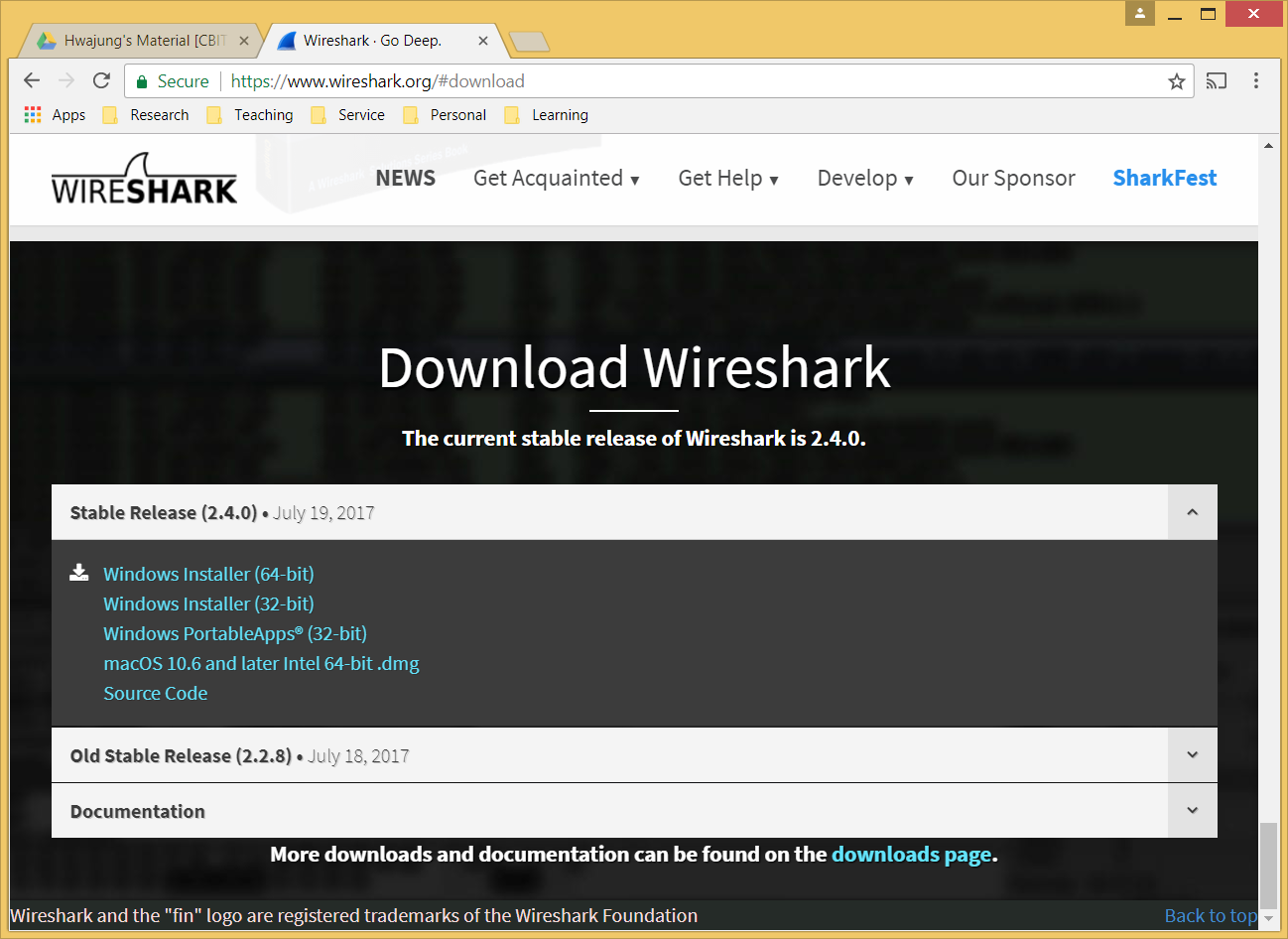Open the Source Code download link
Screen dimensions: 1288x939
pyautogui.click(x=156, y=693)
